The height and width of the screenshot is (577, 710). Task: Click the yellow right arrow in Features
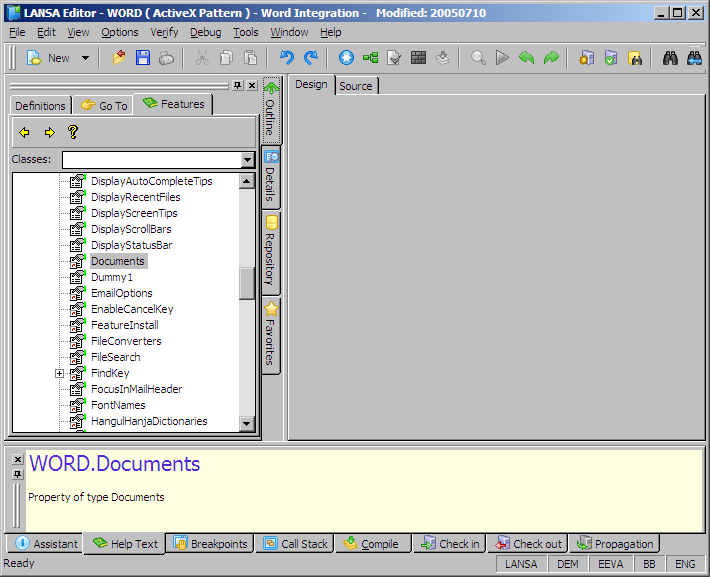pos(49,132)
